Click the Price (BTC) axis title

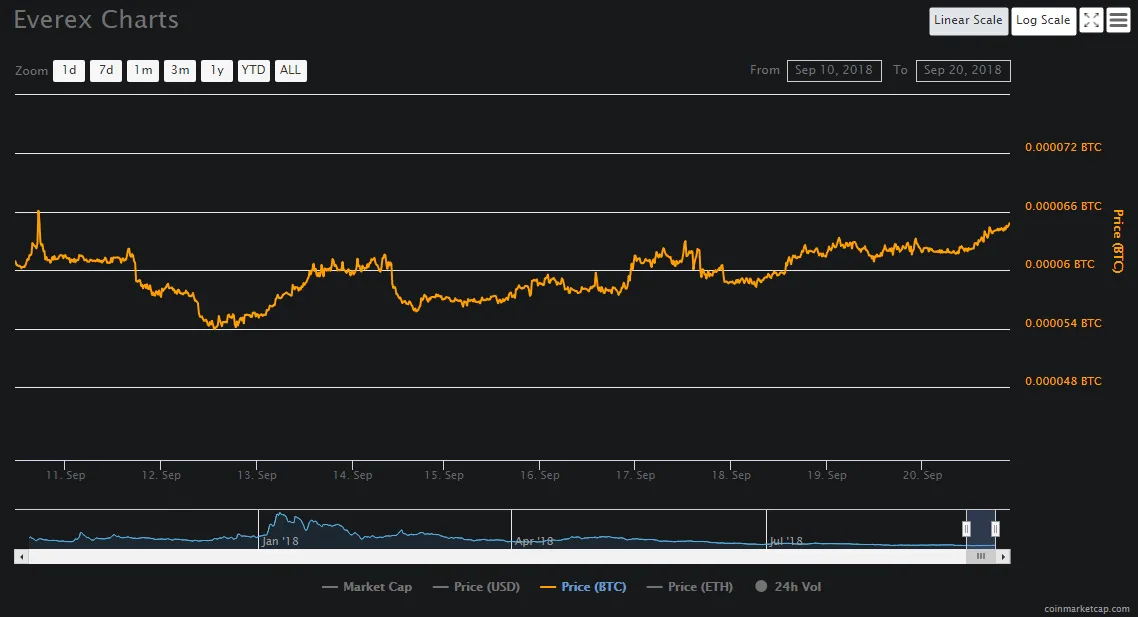point(1118,241)
